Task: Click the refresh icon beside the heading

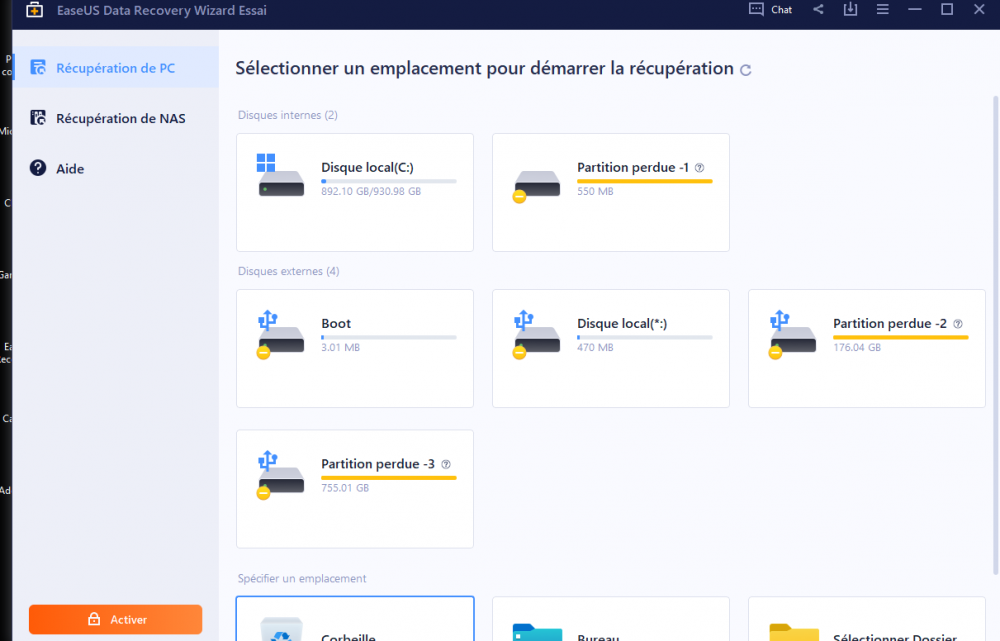Action: pos(744,70)
